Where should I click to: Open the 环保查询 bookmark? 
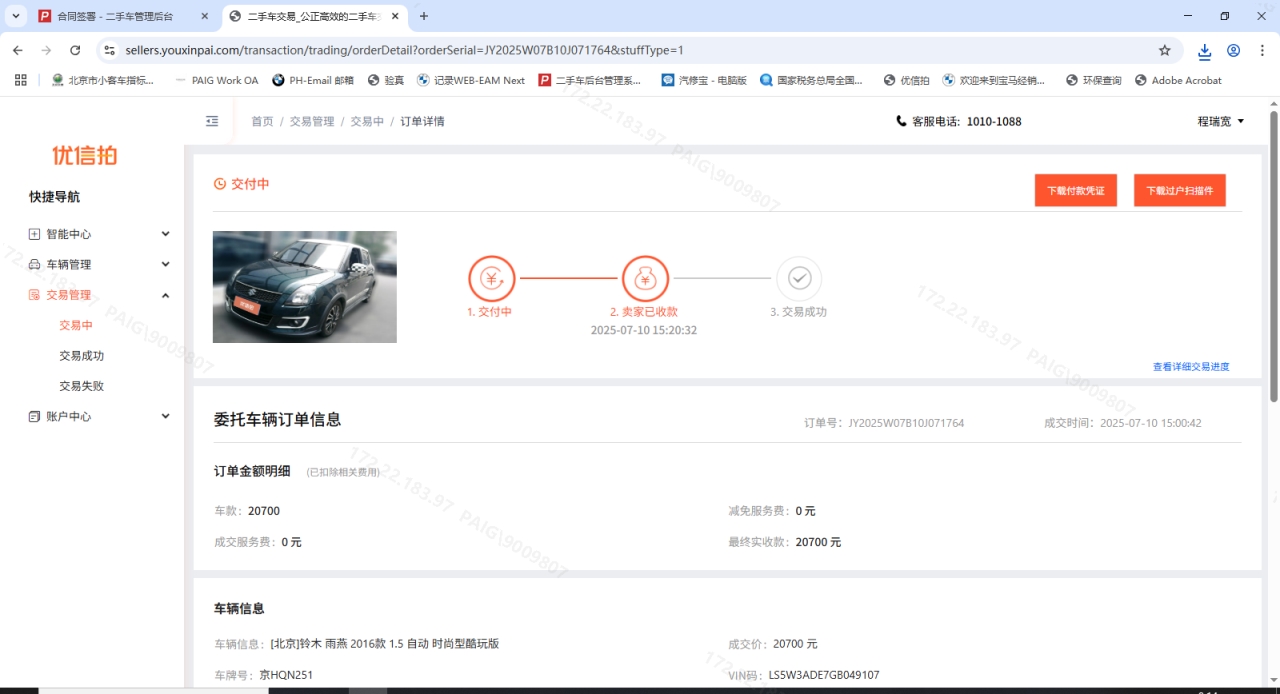tap(1093, 80)
